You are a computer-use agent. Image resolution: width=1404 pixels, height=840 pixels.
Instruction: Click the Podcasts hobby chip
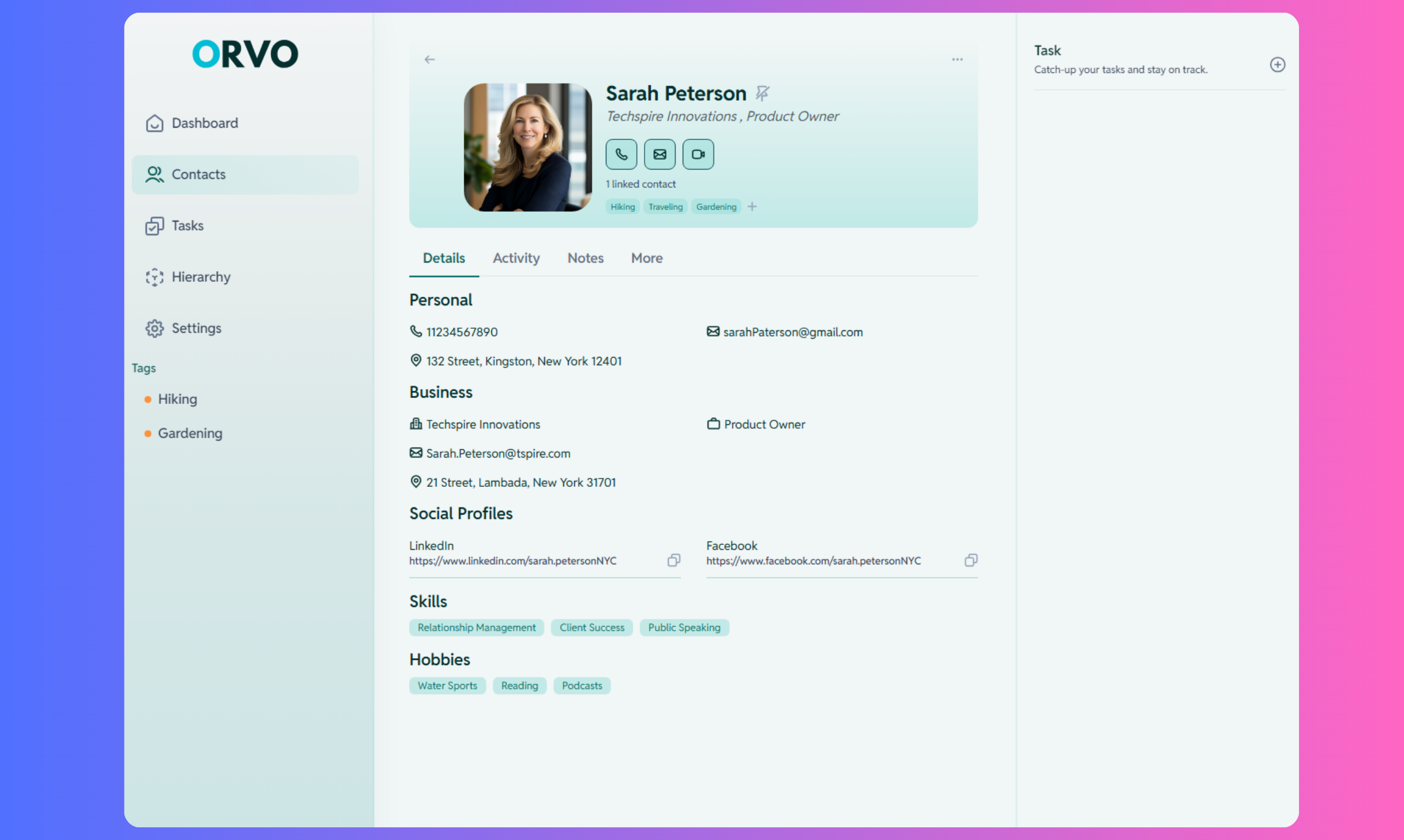pos(581,685)
